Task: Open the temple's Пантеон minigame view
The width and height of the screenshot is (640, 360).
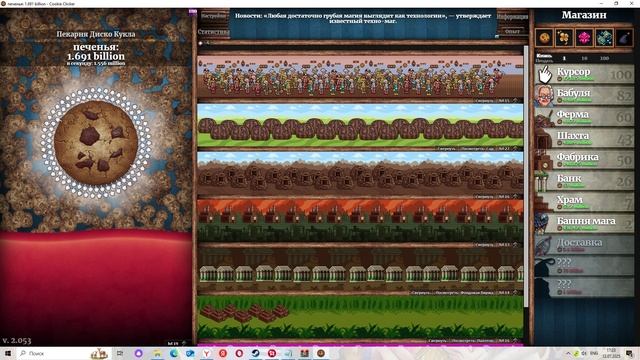Action: [x=473, y=340]
